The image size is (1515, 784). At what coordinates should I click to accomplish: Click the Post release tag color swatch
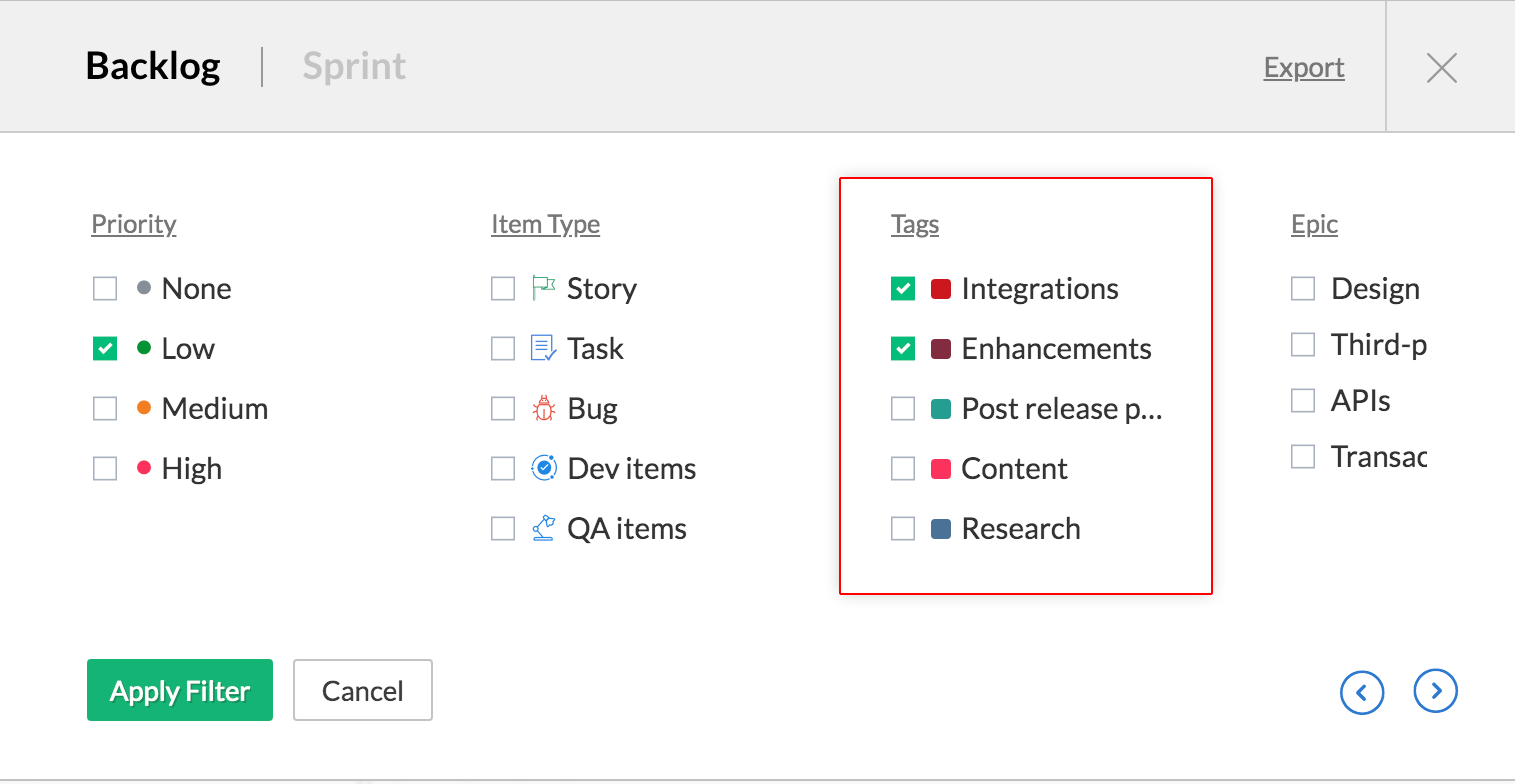[940, 409]
